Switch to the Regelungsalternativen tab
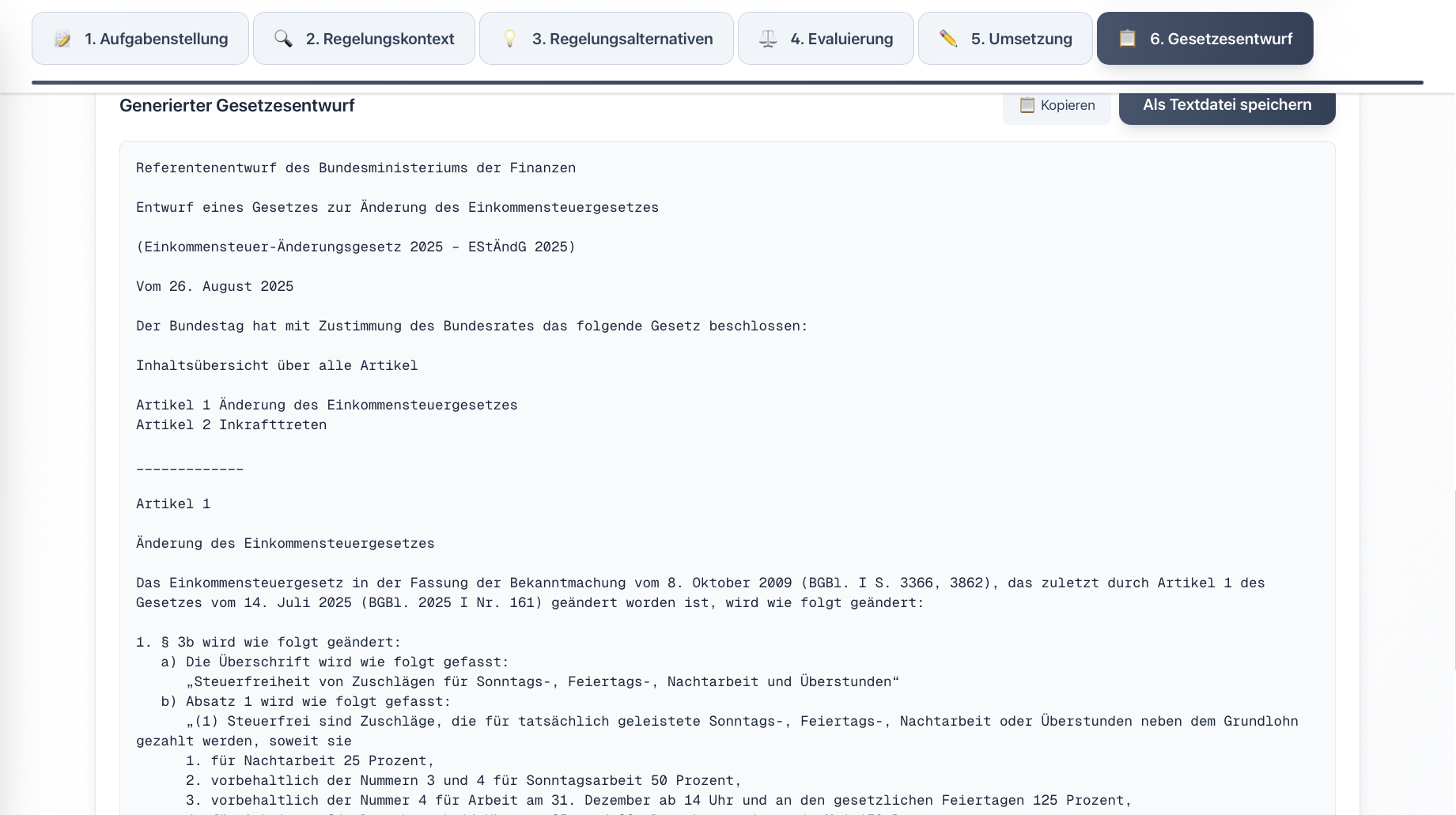The height and width of the screenshot is (815, 1456). pos(606,38)
